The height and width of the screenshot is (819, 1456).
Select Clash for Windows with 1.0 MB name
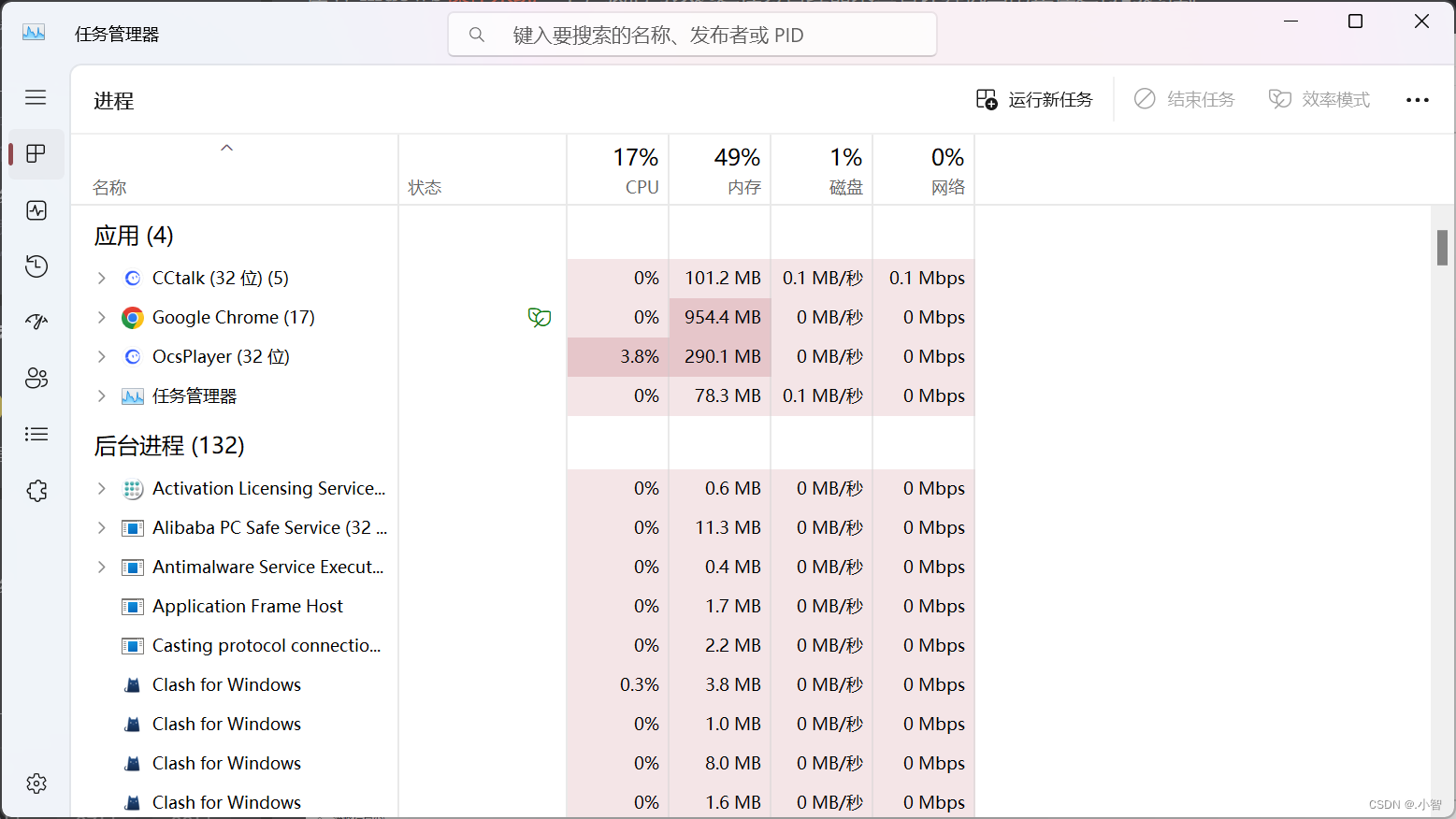pyautogui.click(x=226, y=725)
